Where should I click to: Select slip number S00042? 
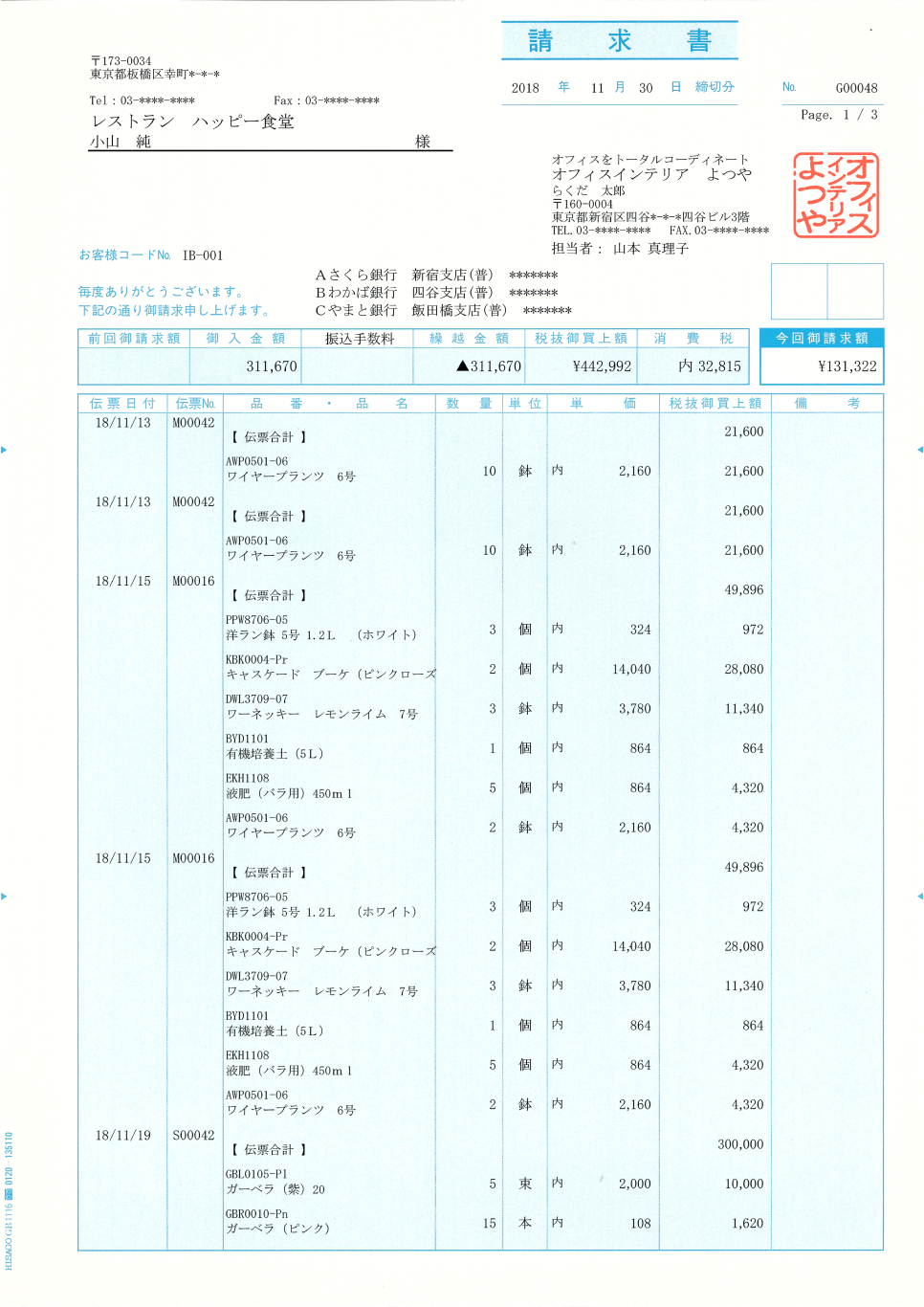coord(194,1136)
